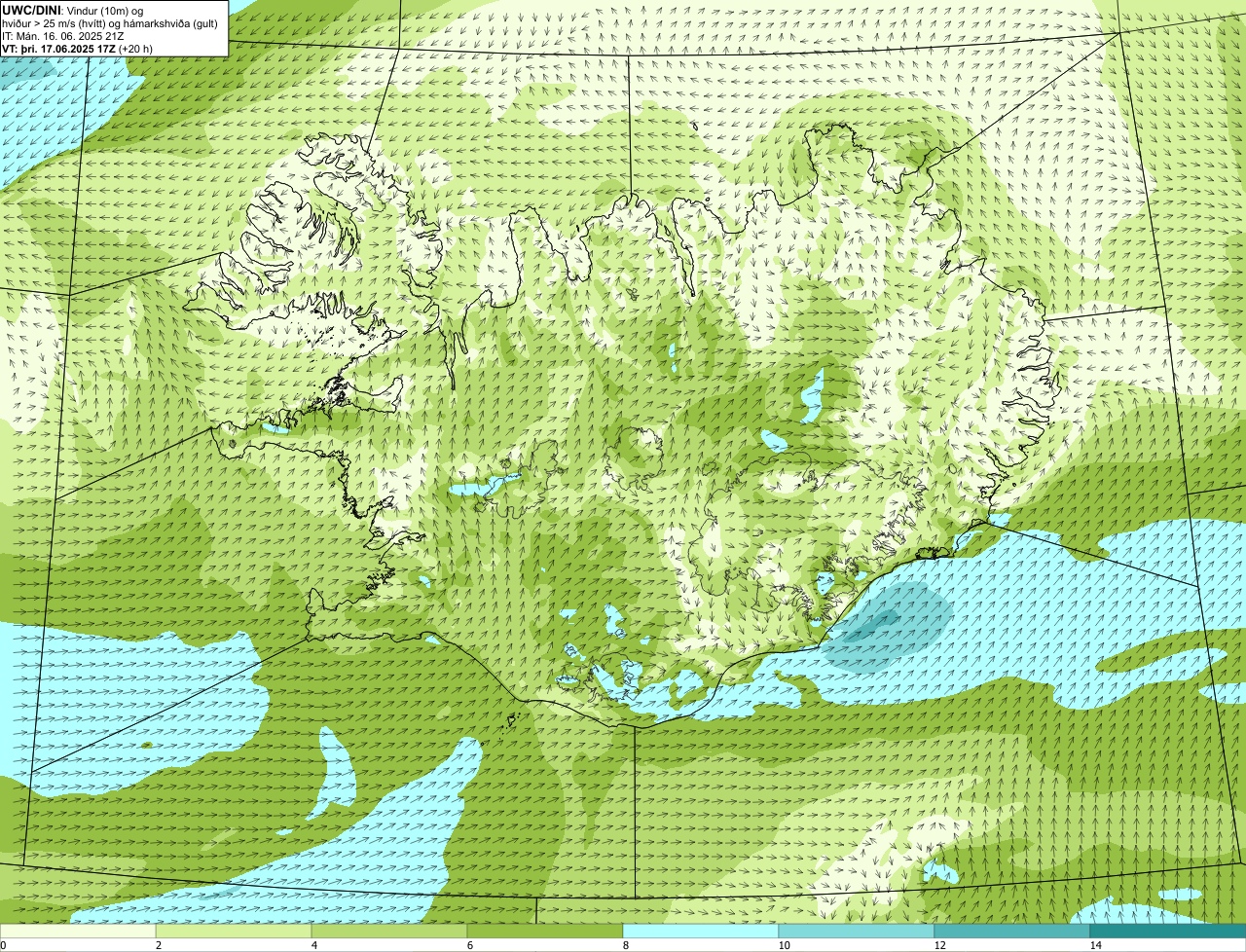The height and width of the screenshot is (952, 1246).
Task: Click the light green 2–4 legend segment
Action: click(234, 931)
